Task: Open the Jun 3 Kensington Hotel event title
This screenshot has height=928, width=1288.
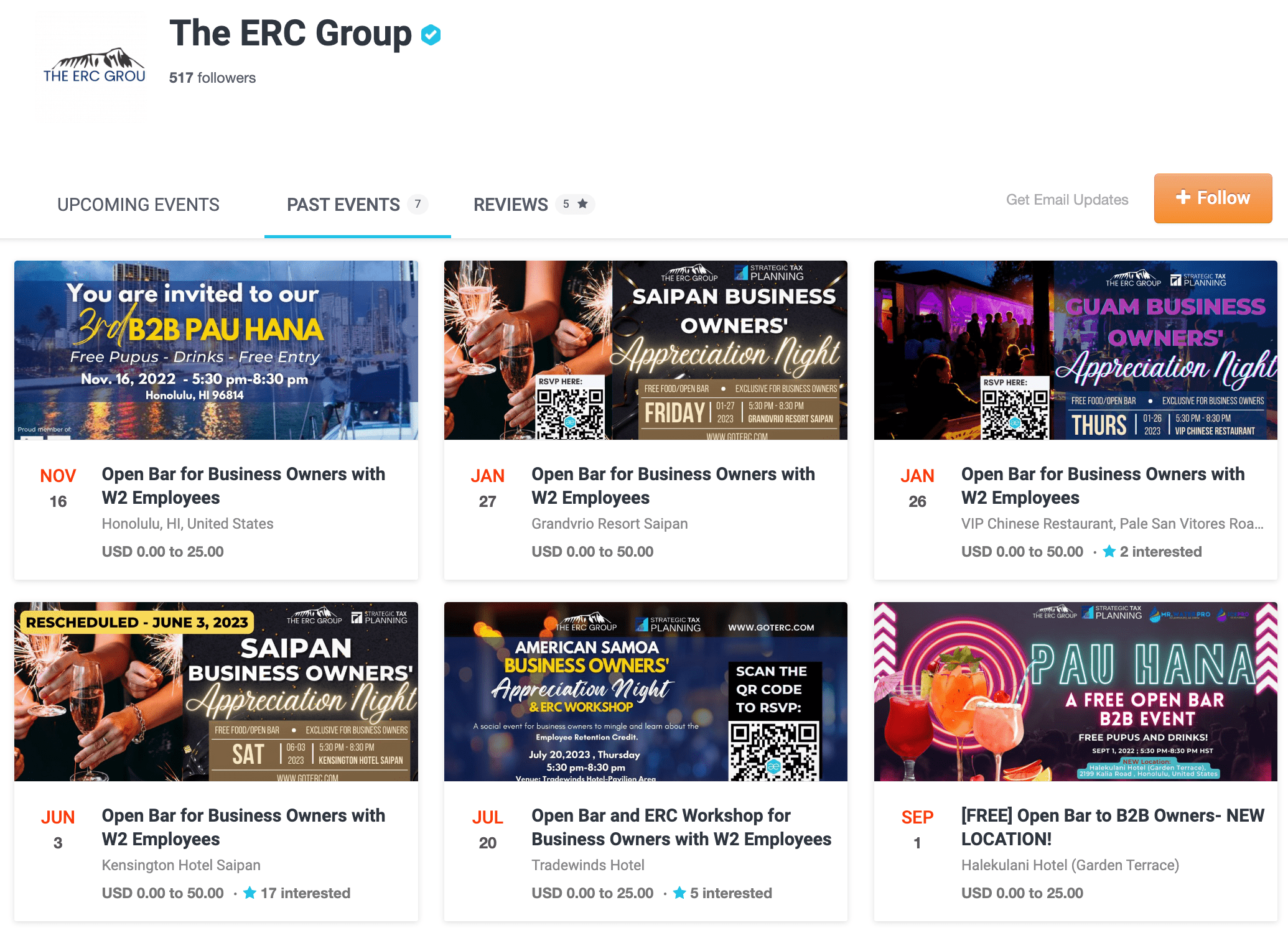Action: coord(243,827)
